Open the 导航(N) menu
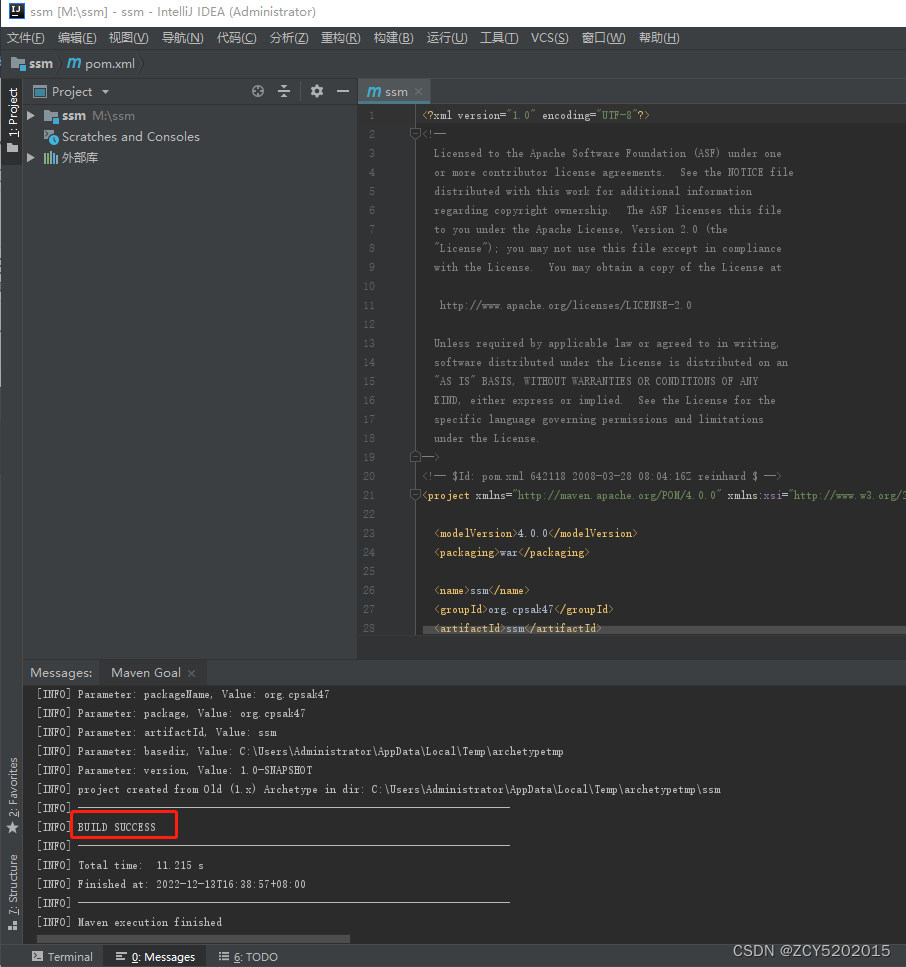The height and width of the screenshot is (967, 906). (x=182, y=38)
